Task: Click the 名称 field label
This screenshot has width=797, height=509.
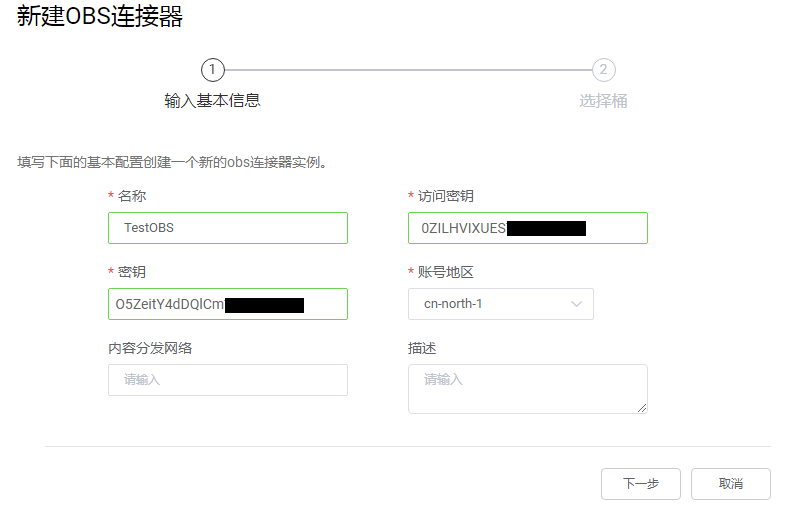Action: (132, 196)
